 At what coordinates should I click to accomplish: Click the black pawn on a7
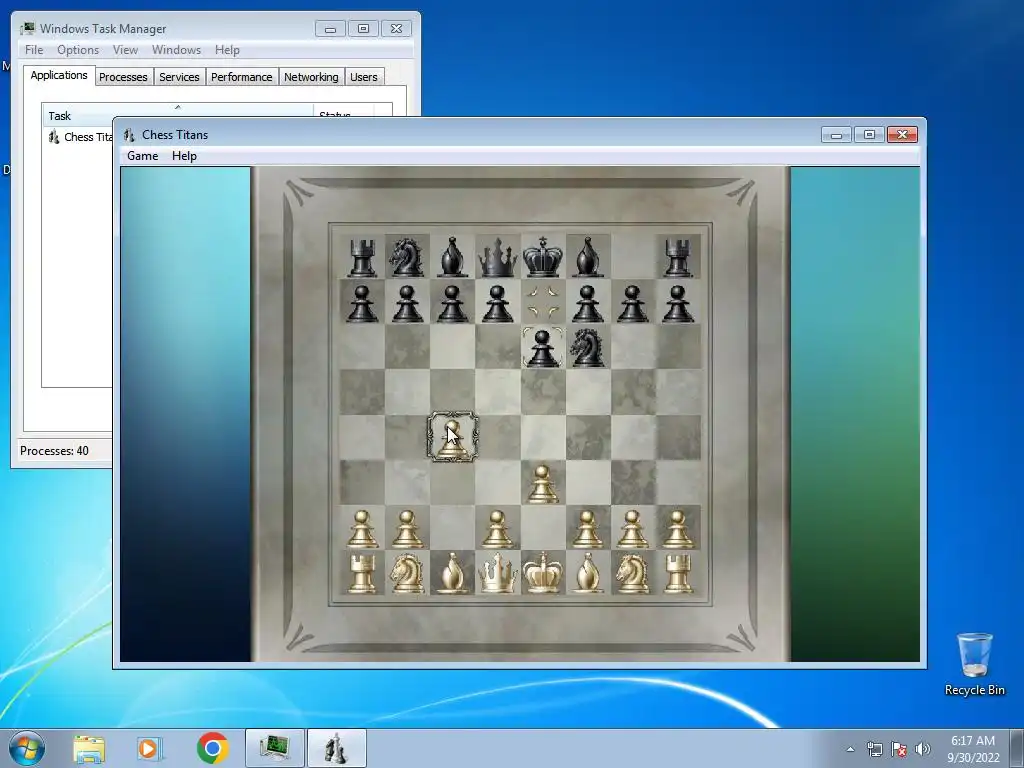click(362, 303)
